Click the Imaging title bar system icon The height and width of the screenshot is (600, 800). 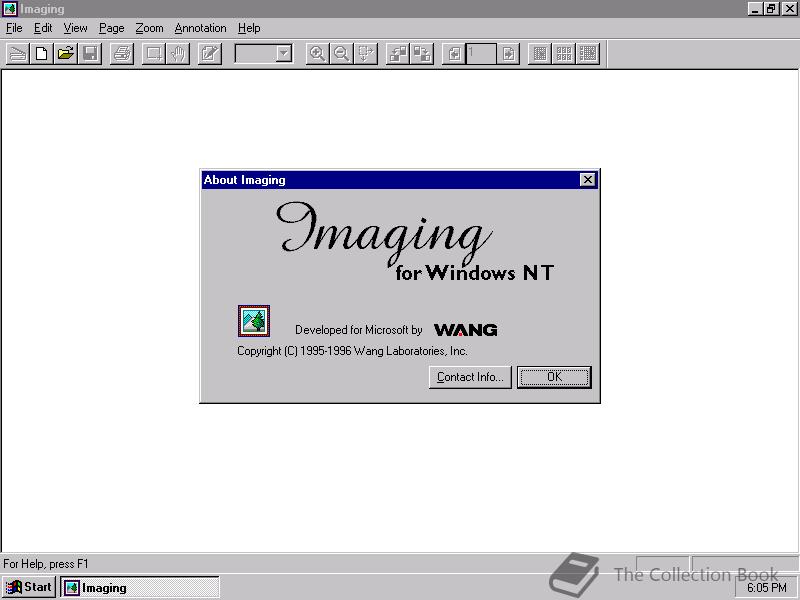[x=10, y=9]
